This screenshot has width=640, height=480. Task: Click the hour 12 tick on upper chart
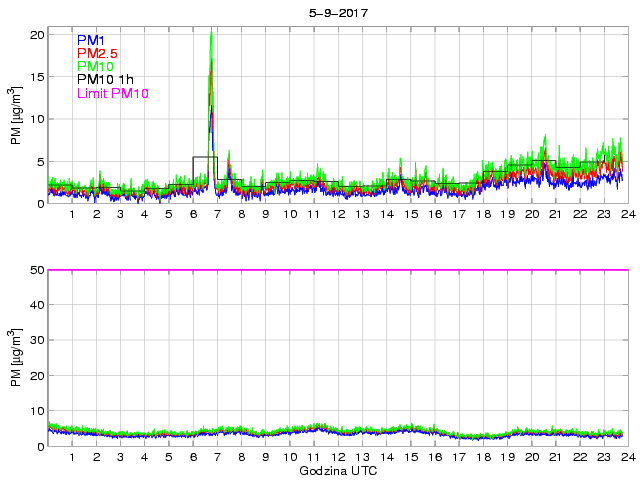point(338,214)
